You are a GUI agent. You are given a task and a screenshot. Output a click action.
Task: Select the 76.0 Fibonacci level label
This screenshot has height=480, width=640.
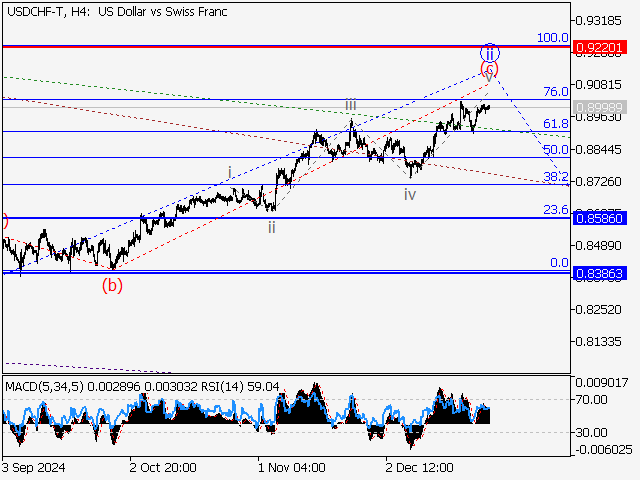pos(555,92)
